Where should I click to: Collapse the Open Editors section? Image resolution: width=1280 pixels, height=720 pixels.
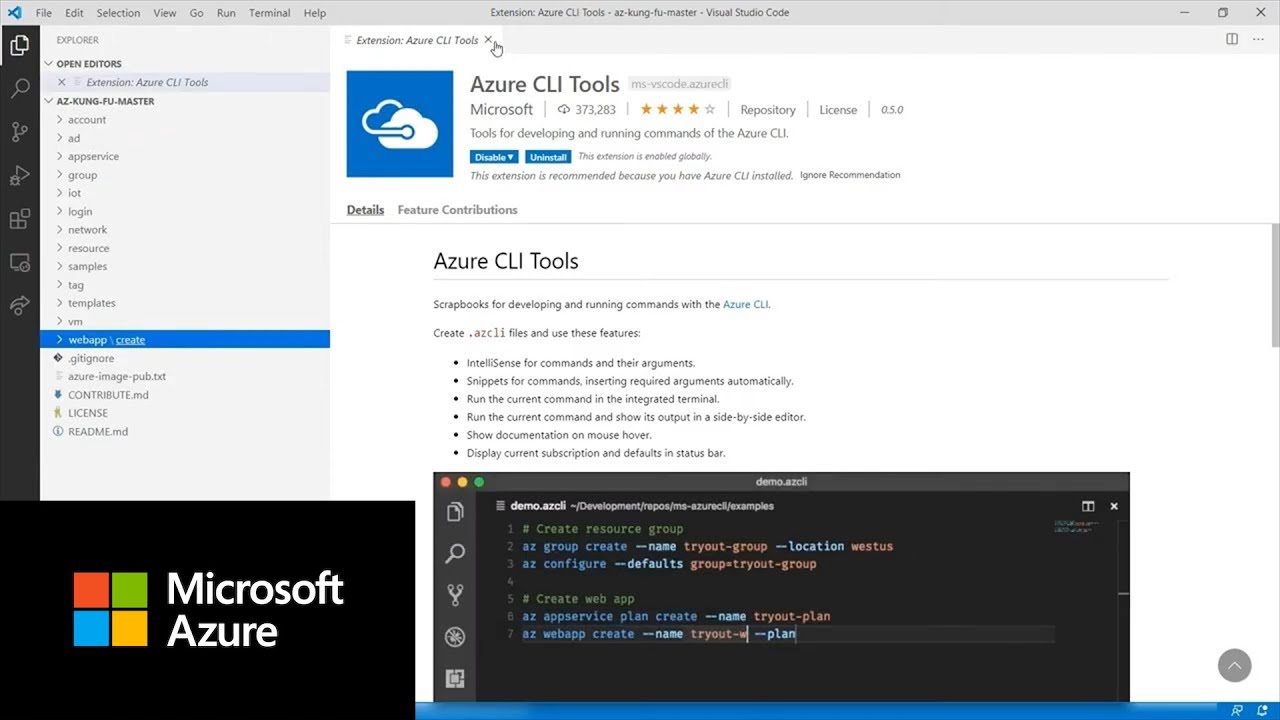[x=185, y=64]
